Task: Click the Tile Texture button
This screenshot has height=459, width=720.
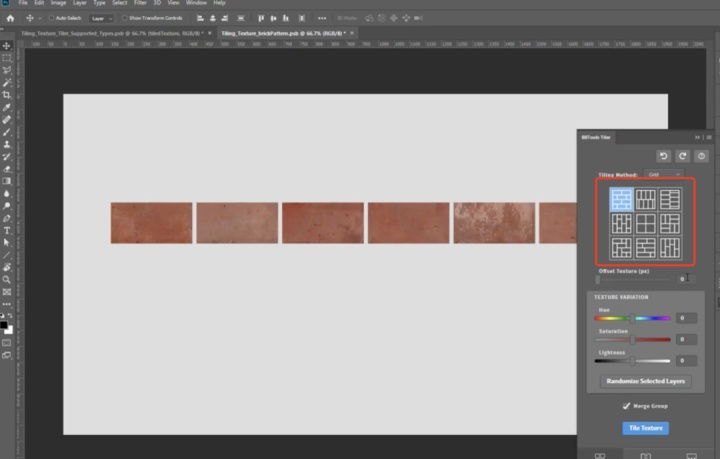Action: [645, 428]
